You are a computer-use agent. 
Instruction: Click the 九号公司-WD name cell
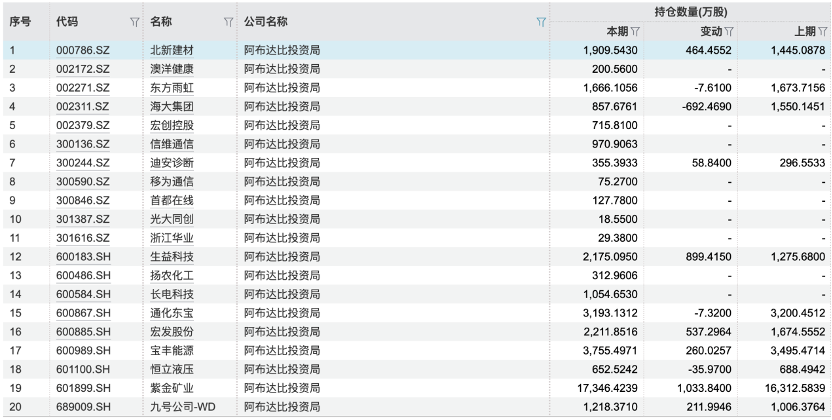tap(181, 406)
